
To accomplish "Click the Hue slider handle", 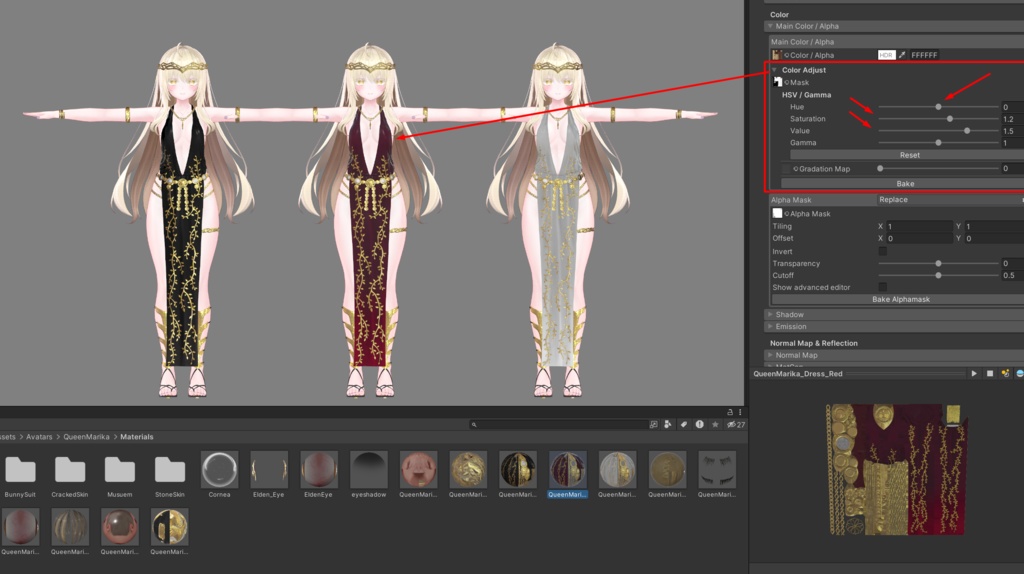I will pos(938,106).
